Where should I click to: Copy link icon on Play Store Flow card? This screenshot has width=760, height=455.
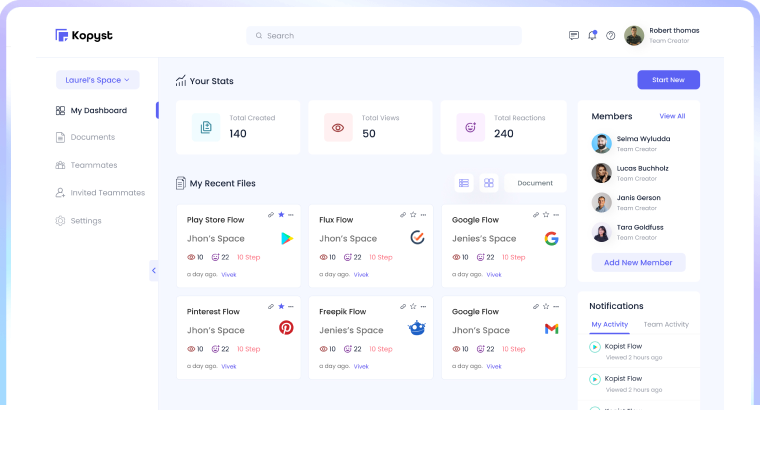click(x=271, y=215)
